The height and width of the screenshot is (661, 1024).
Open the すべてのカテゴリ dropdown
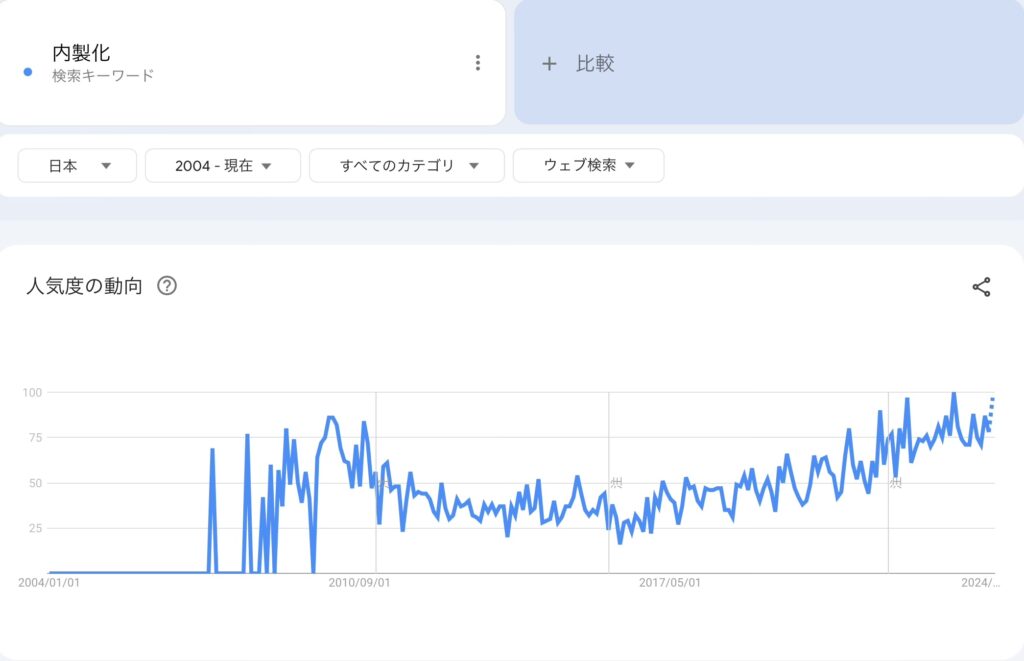pyautogui.click(x=407, y=166)
